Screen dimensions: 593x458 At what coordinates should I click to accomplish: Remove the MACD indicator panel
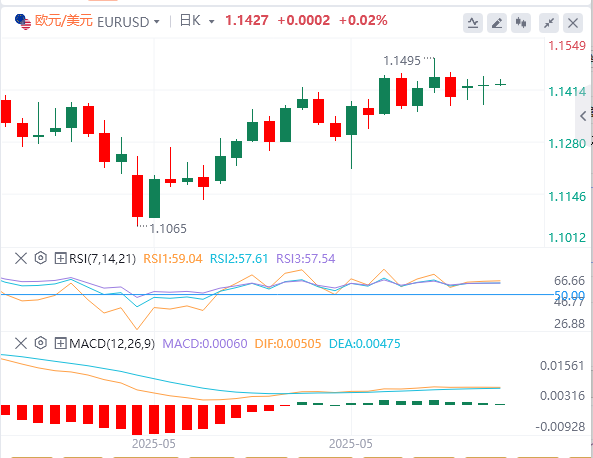coord(21,344)
